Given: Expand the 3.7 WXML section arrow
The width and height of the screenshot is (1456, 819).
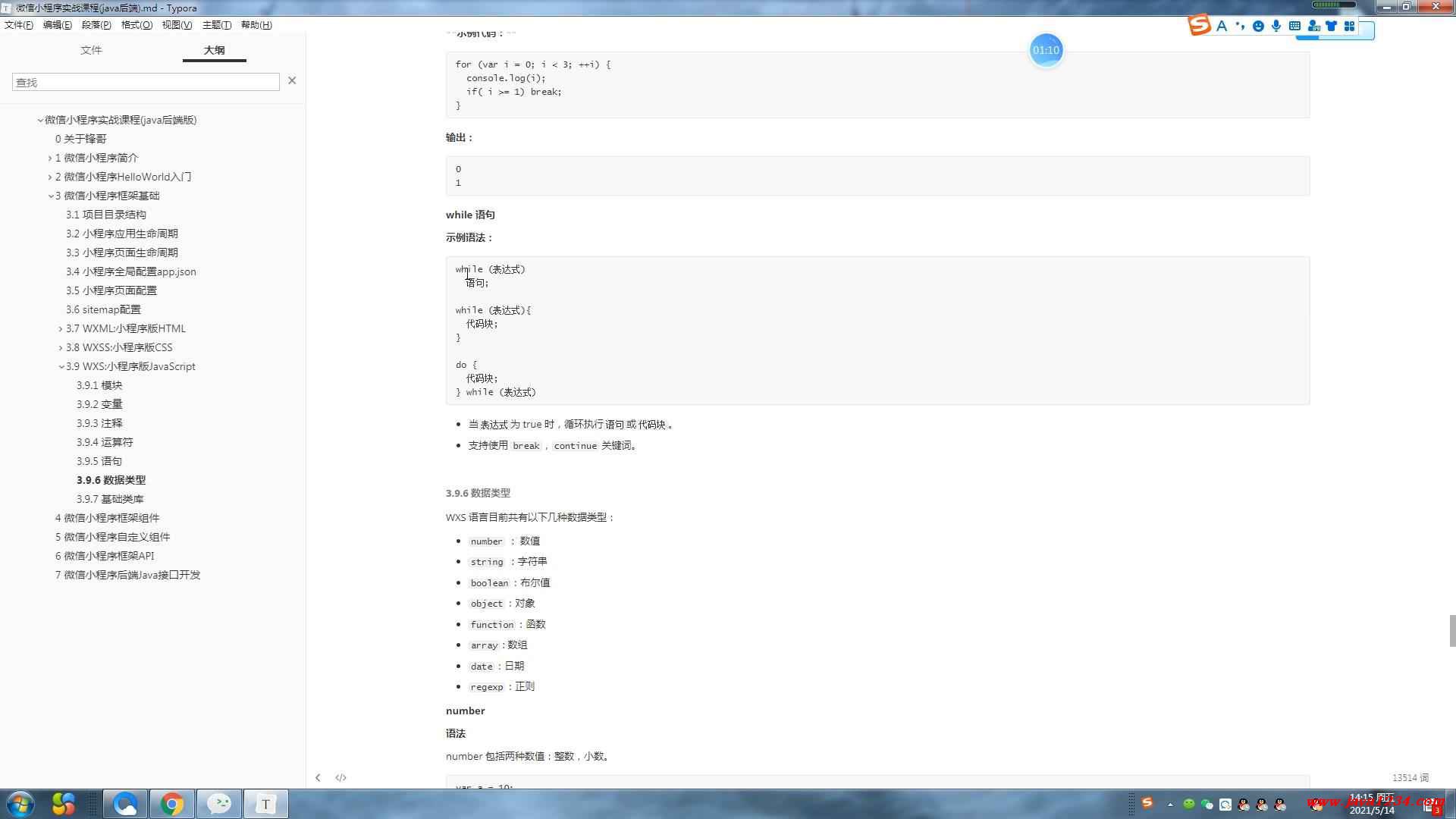Looking at the screenshot, I should pyautogui.click(x=61, y=328).
